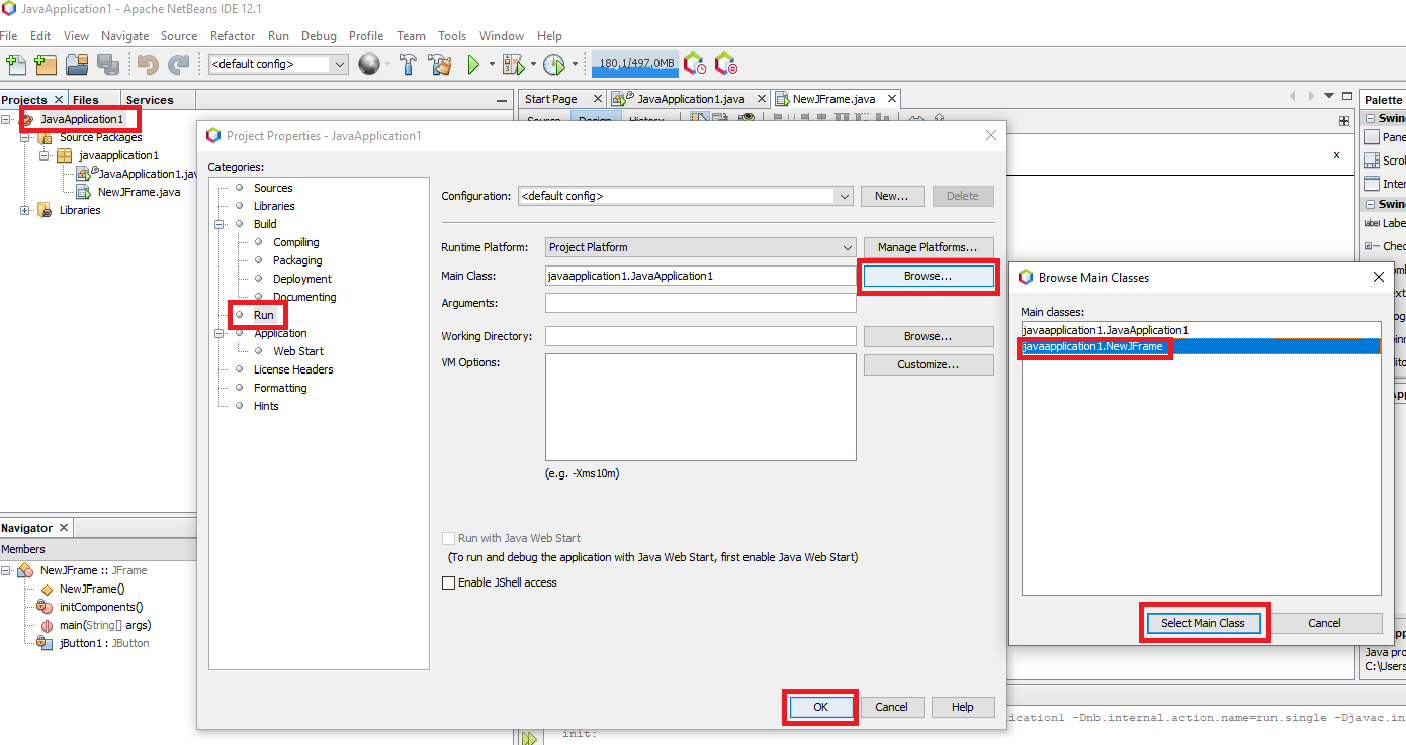Collapse the Application category expander
Viewport: 1406px width, 745px height.
point(220,333)
